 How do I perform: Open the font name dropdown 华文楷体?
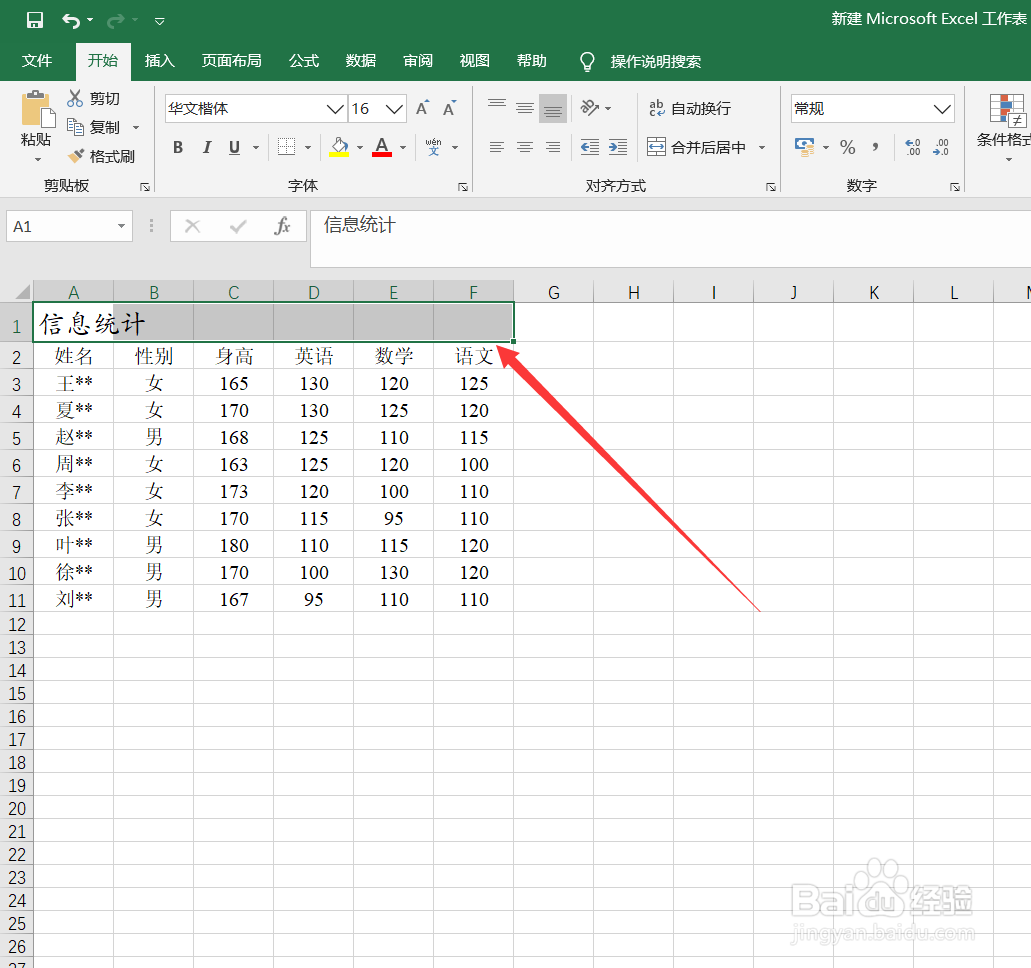335,109
